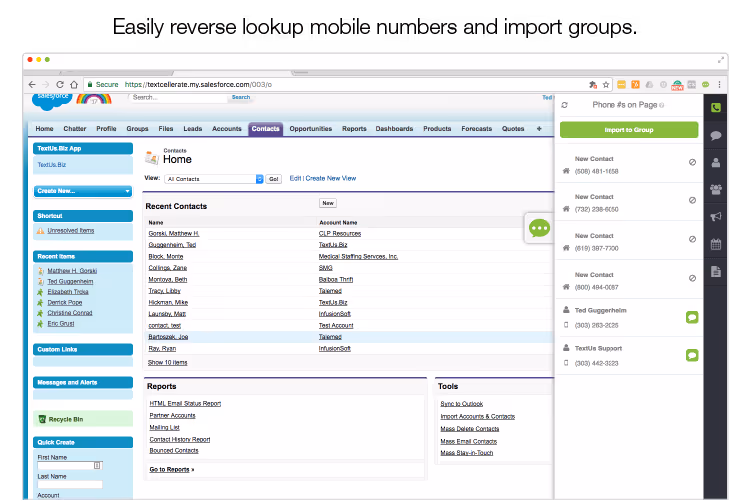Open the Accounts tab

(x=227, y=129)
